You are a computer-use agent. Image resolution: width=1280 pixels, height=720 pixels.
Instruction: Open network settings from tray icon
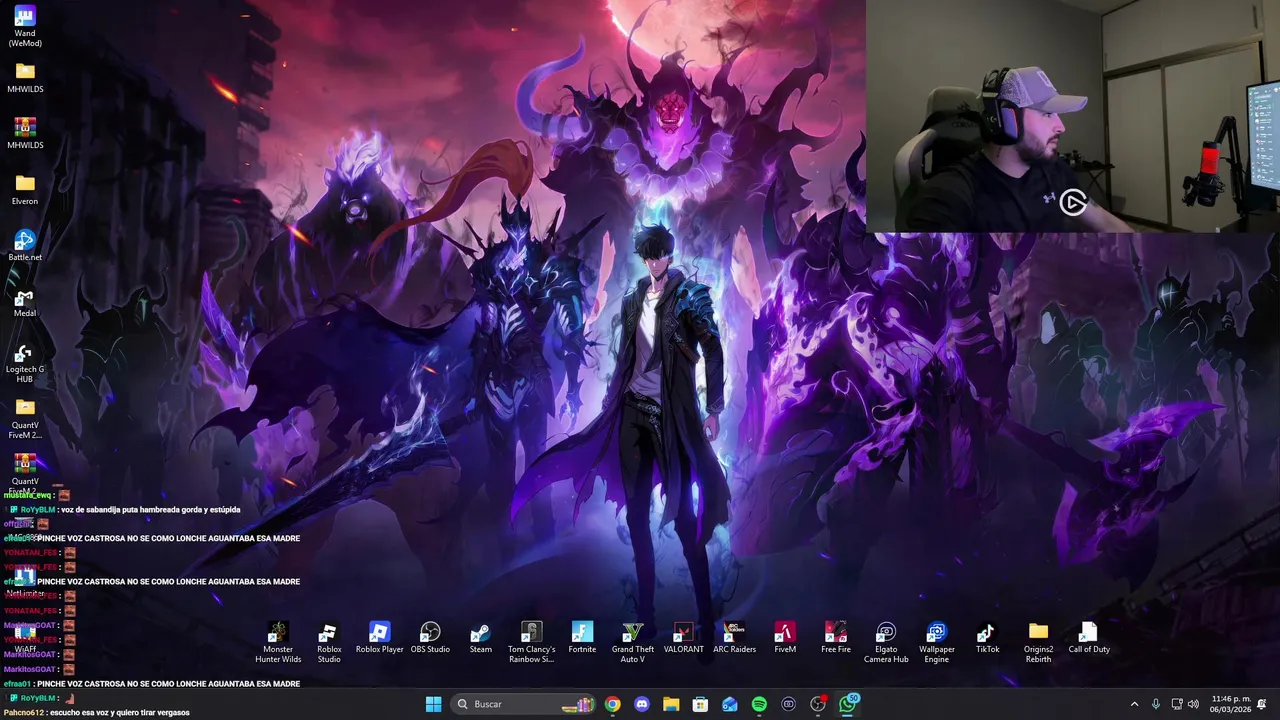pyautogui.click(x=1177, y=704)
